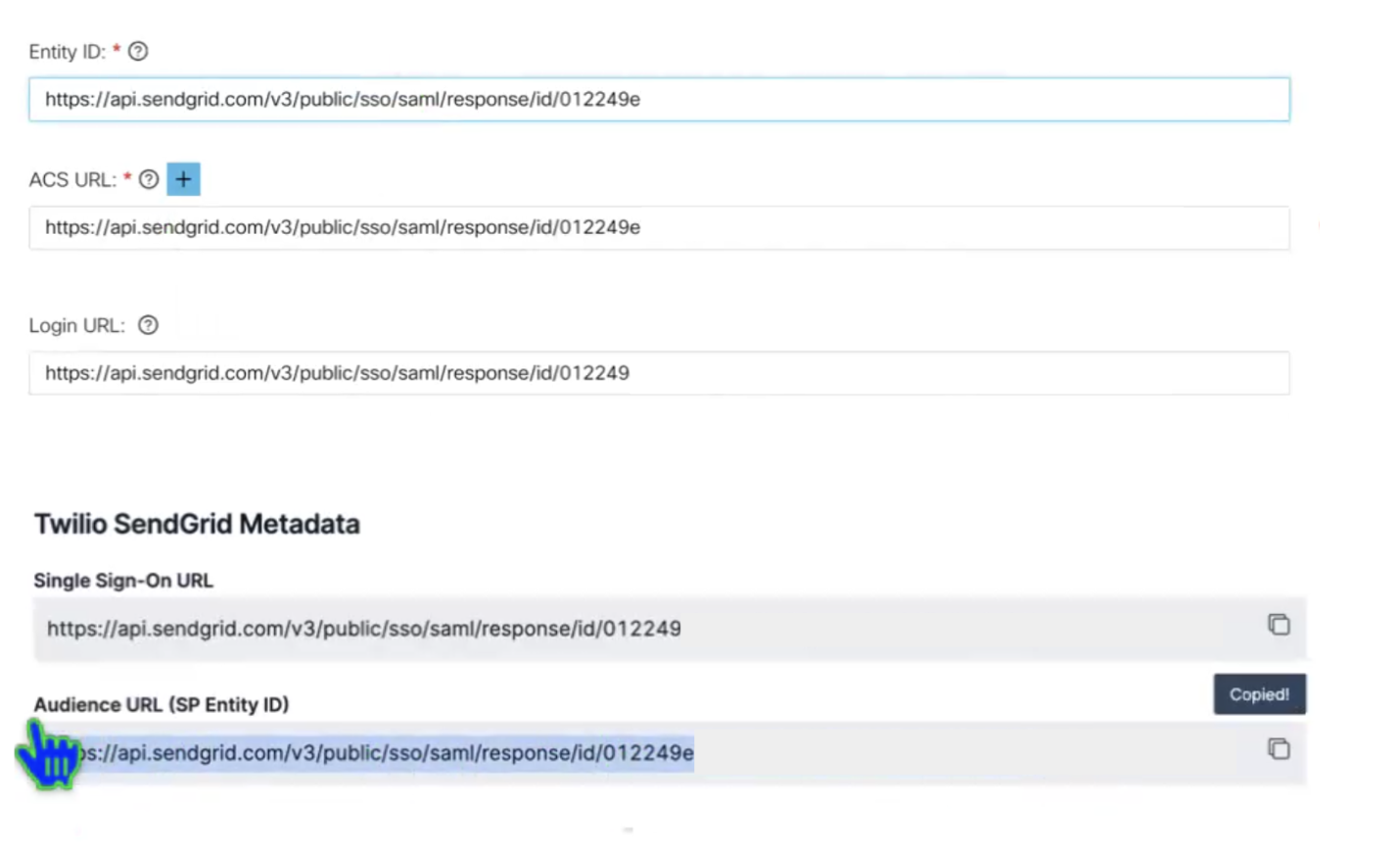Focus the Login URL input field
Image resolution: width=1400 pixels, height=846 pixels.
pos(659,373)
